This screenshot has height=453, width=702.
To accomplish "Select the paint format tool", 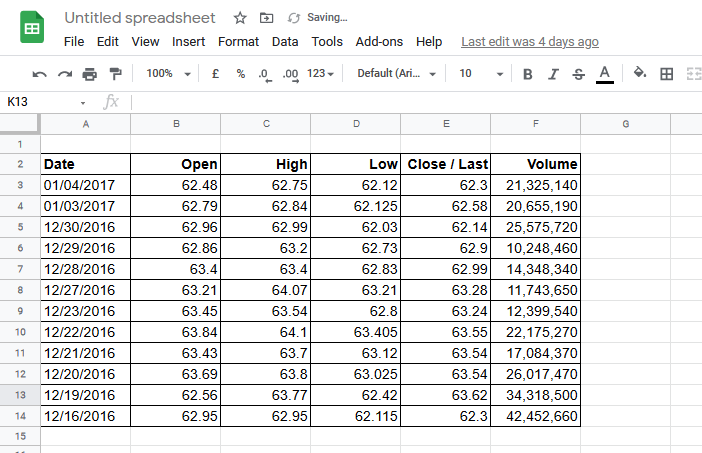I will coord(116,74).
